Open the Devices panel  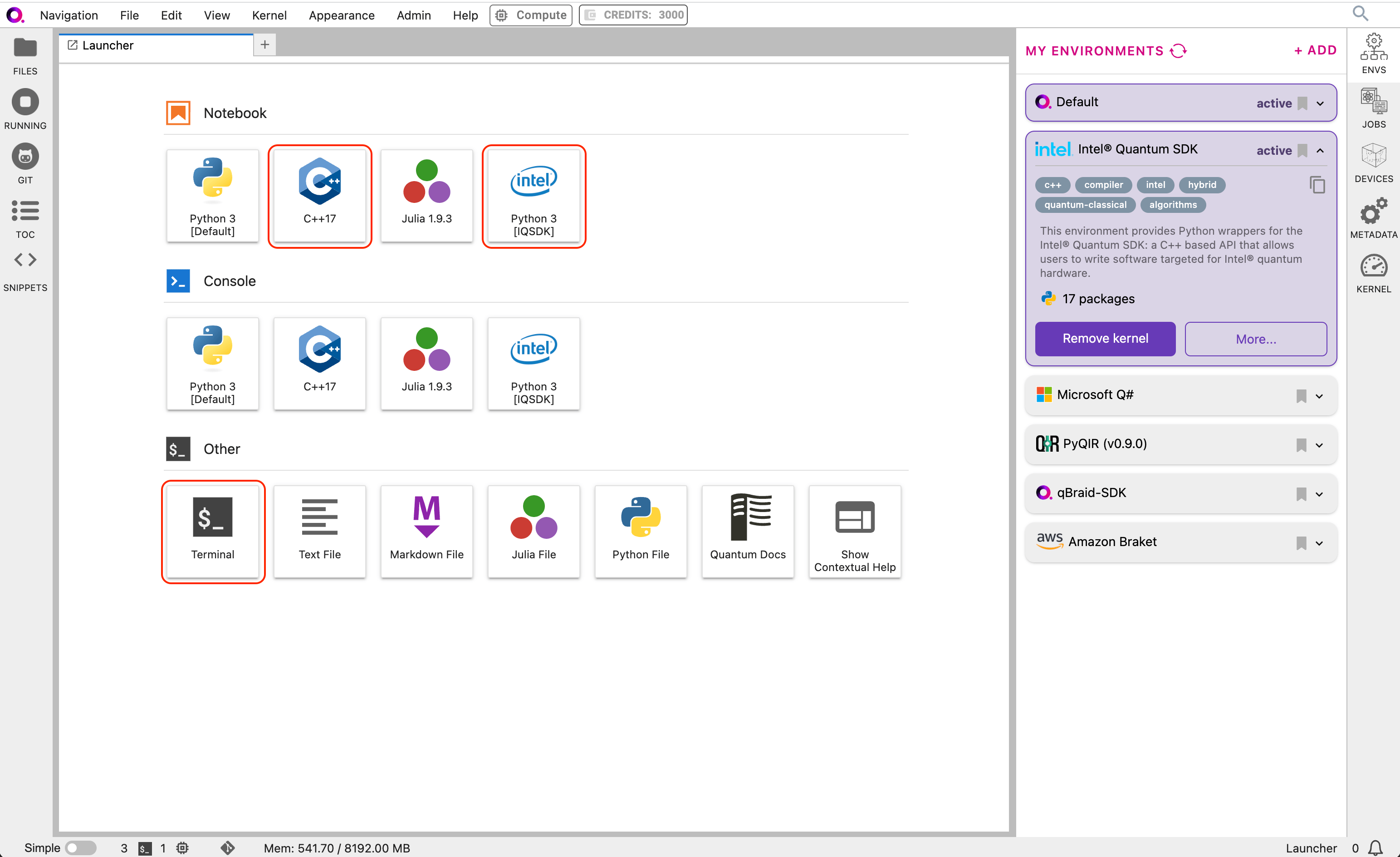1373,163
